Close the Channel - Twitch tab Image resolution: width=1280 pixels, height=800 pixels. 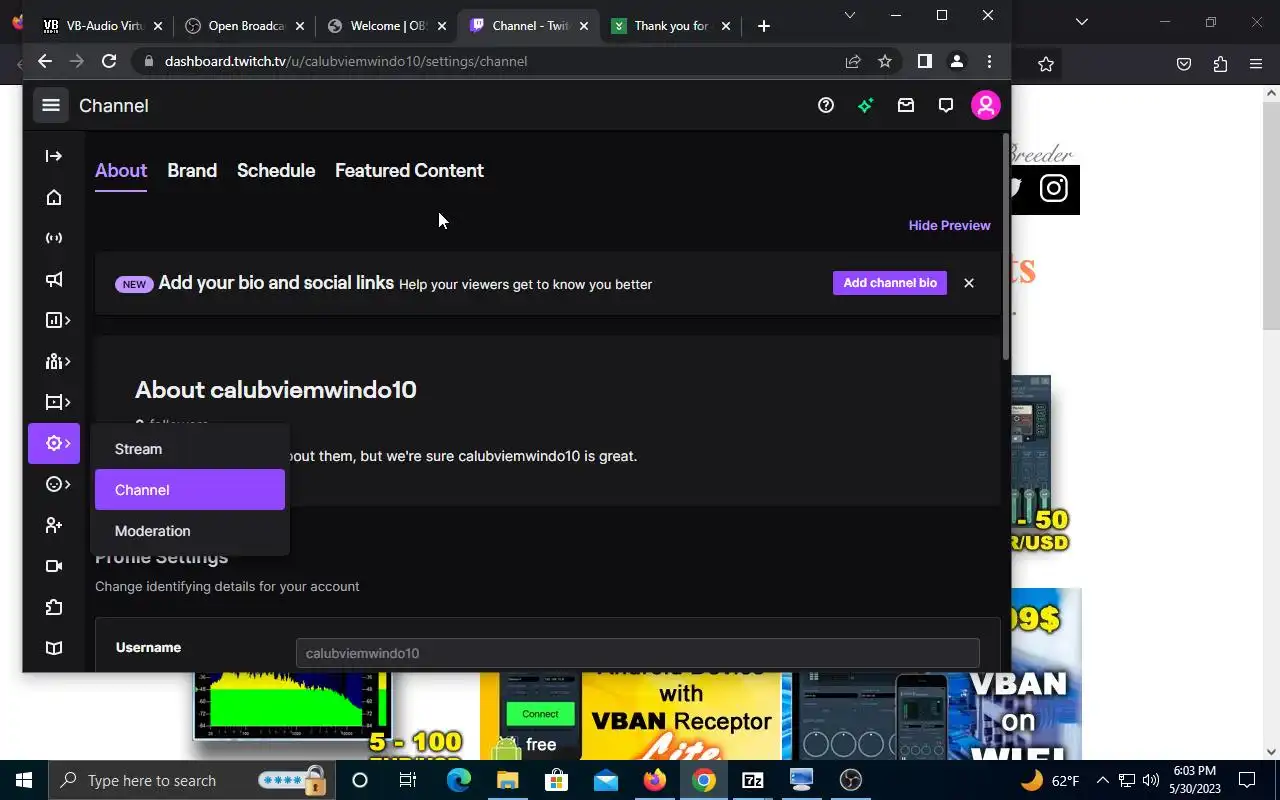[583, 26]
